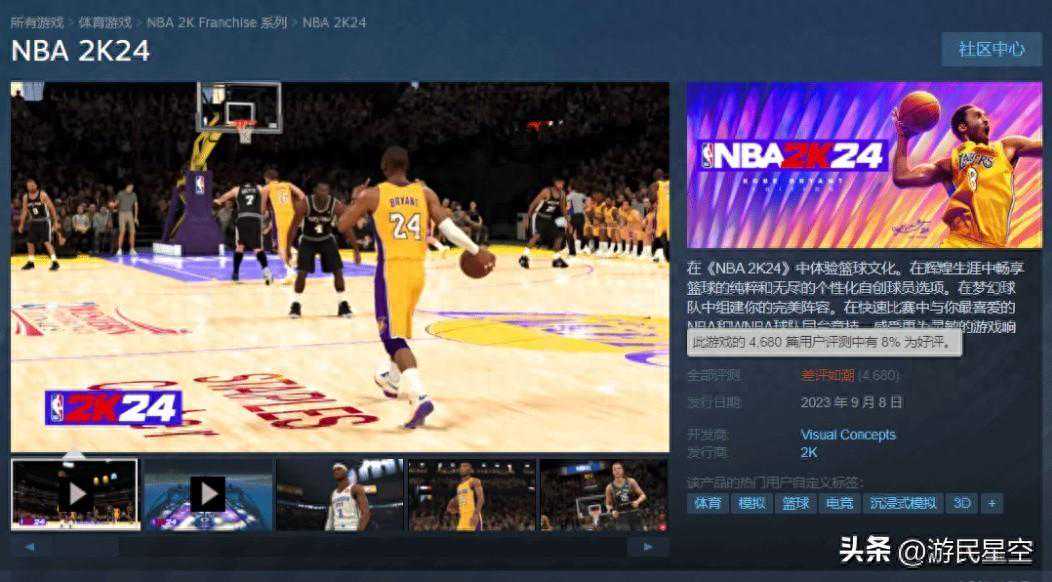View 差评如潮 review summary
This screenshot has height=582, width=1052.
pyautogui.click(x=827, y=375)
